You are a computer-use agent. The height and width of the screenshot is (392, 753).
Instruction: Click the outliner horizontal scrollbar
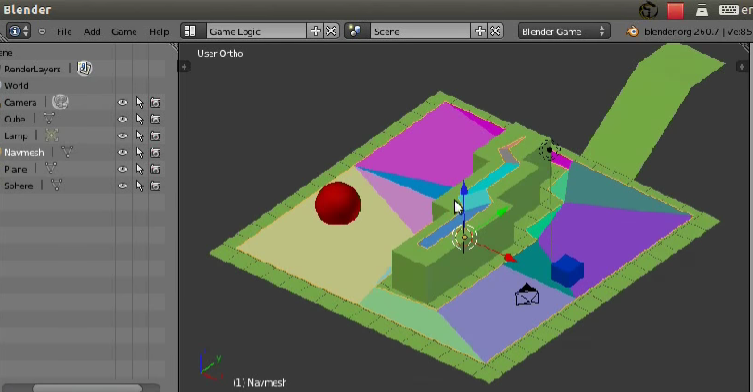87,388
